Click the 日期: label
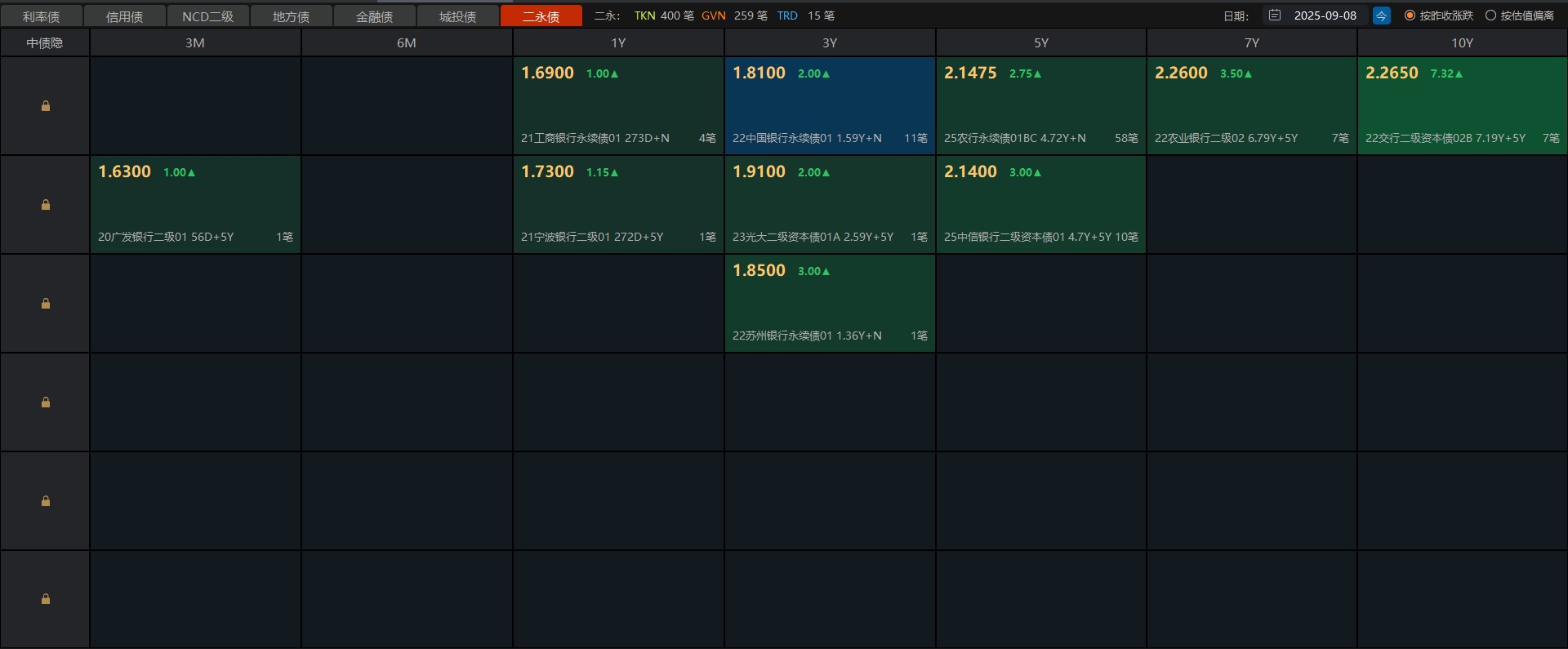 coord(1236,16)
